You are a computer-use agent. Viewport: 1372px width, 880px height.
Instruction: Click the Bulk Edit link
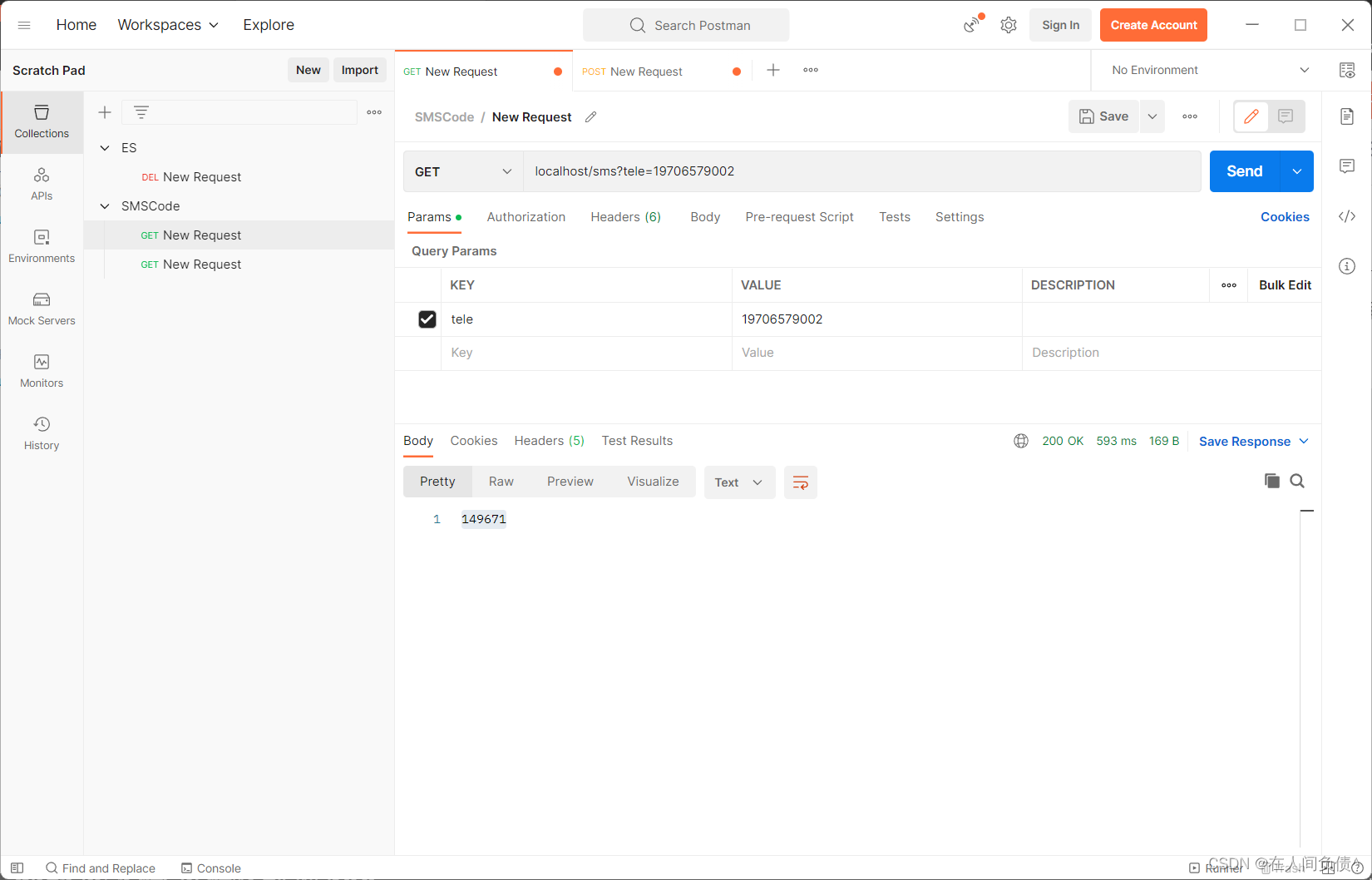(x=1285, y=285)
